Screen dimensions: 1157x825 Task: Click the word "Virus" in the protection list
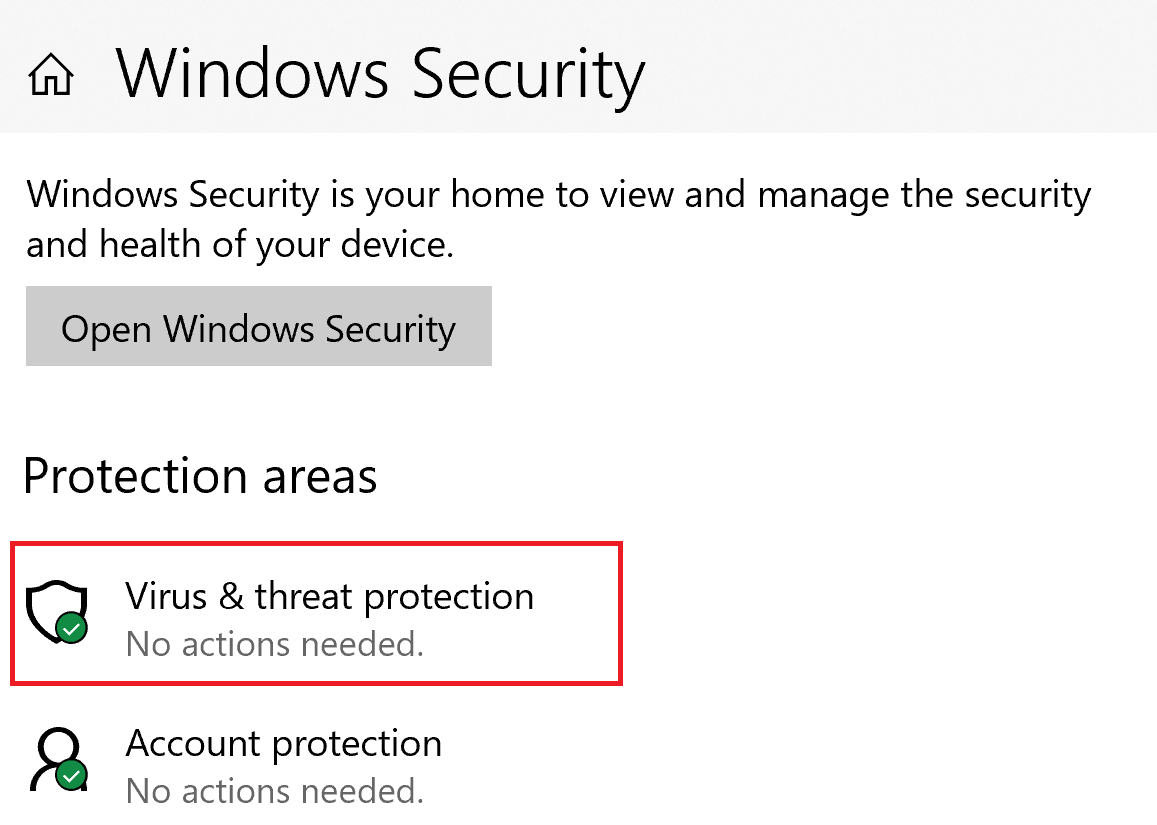tap(165, 596)
